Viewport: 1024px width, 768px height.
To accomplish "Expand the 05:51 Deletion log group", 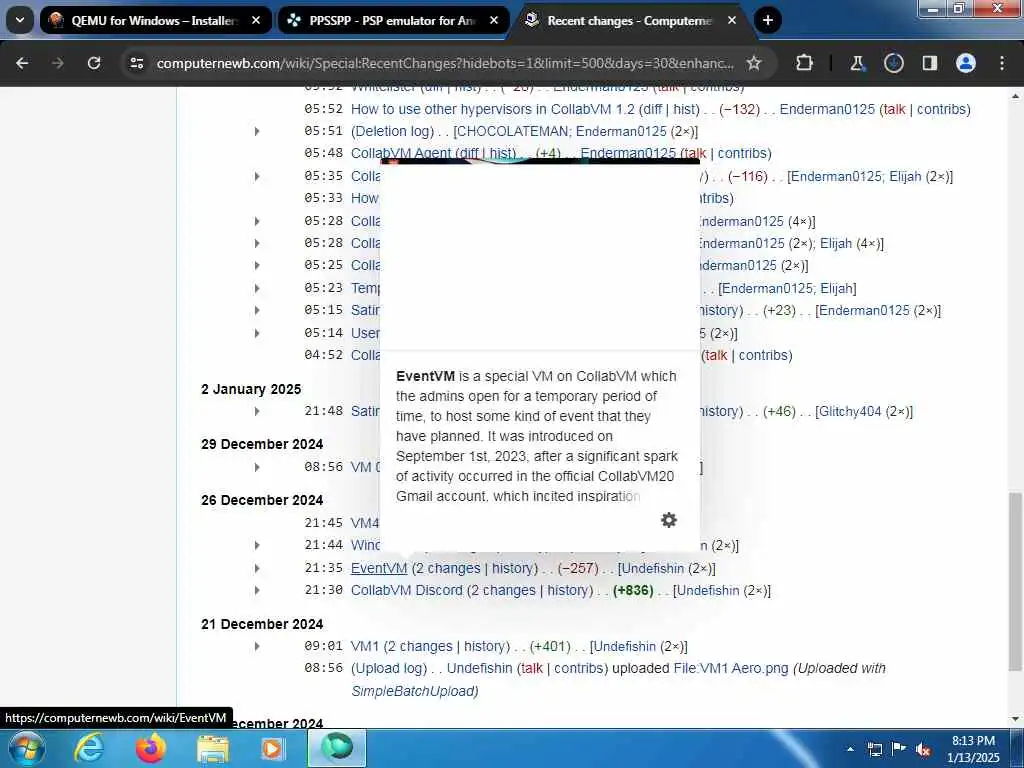I will pyautogui.click(x=257, y=132).
